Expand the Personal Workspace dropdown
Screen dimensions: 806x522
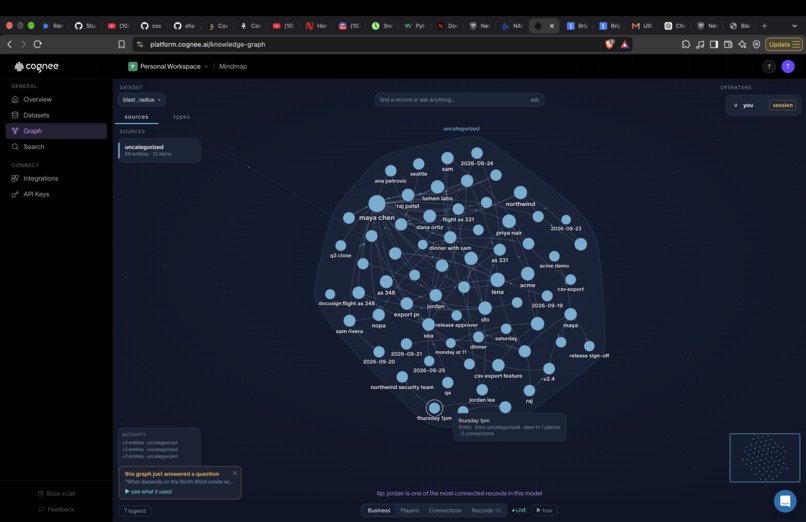click(x=168, y=66)
